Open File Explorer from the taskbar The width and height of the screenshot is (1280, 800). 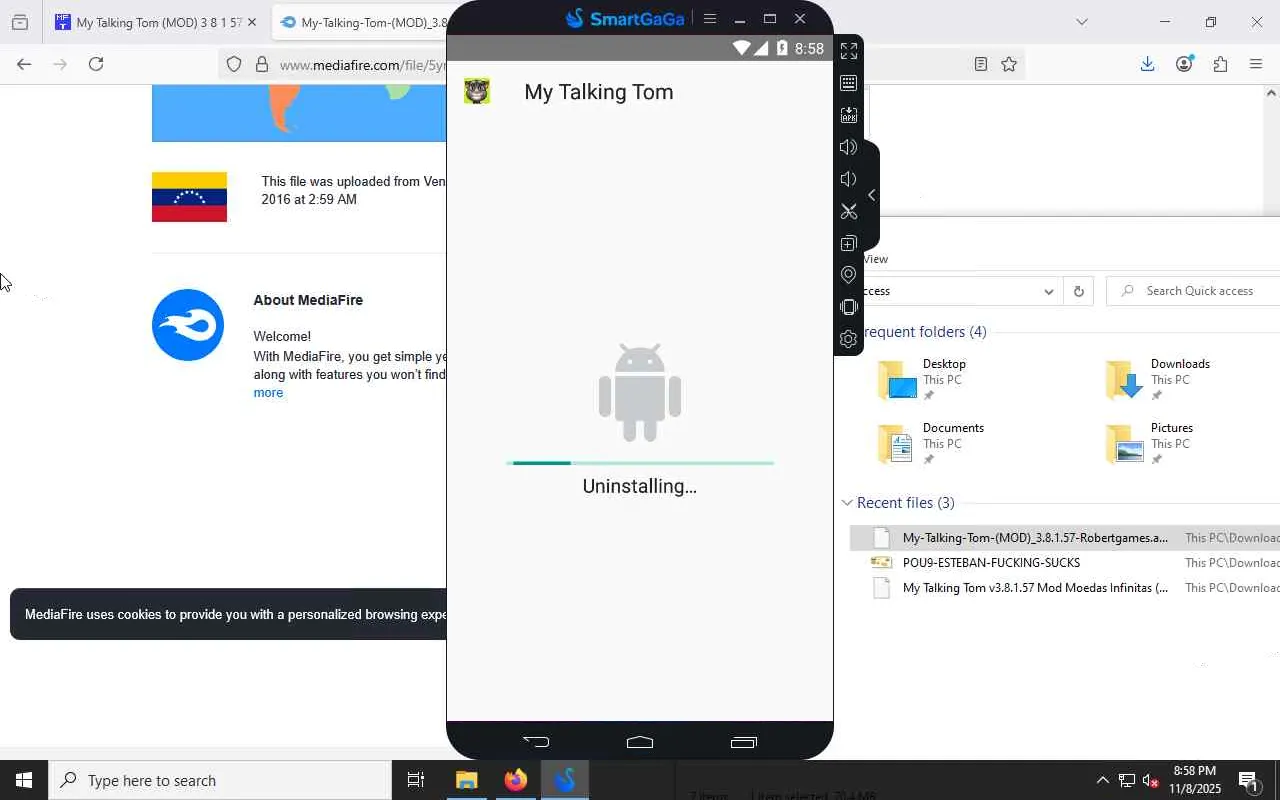[467, 780]
